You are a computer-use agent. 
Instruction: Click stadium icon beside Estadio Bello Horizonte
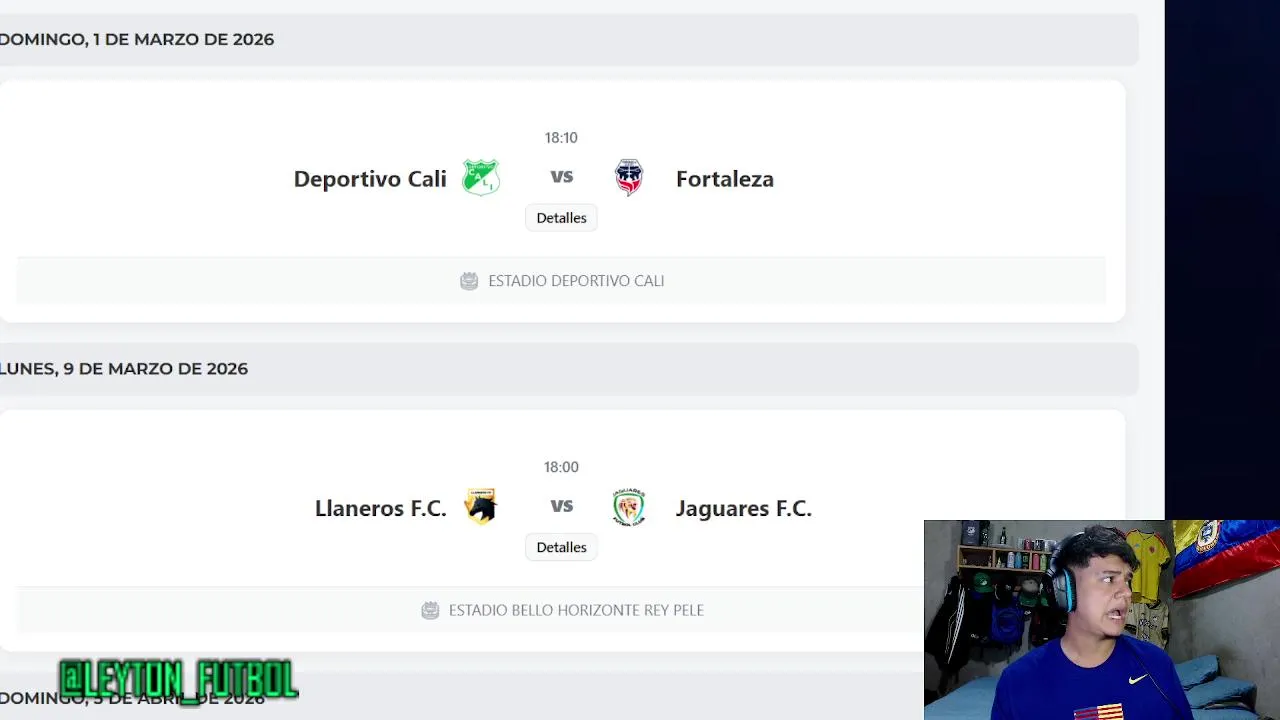pos(430,610)
